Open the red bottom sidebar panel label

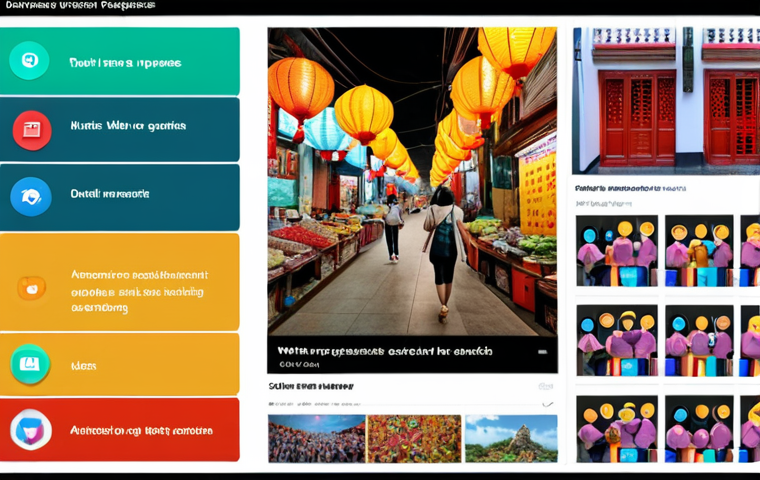[141, 431]
